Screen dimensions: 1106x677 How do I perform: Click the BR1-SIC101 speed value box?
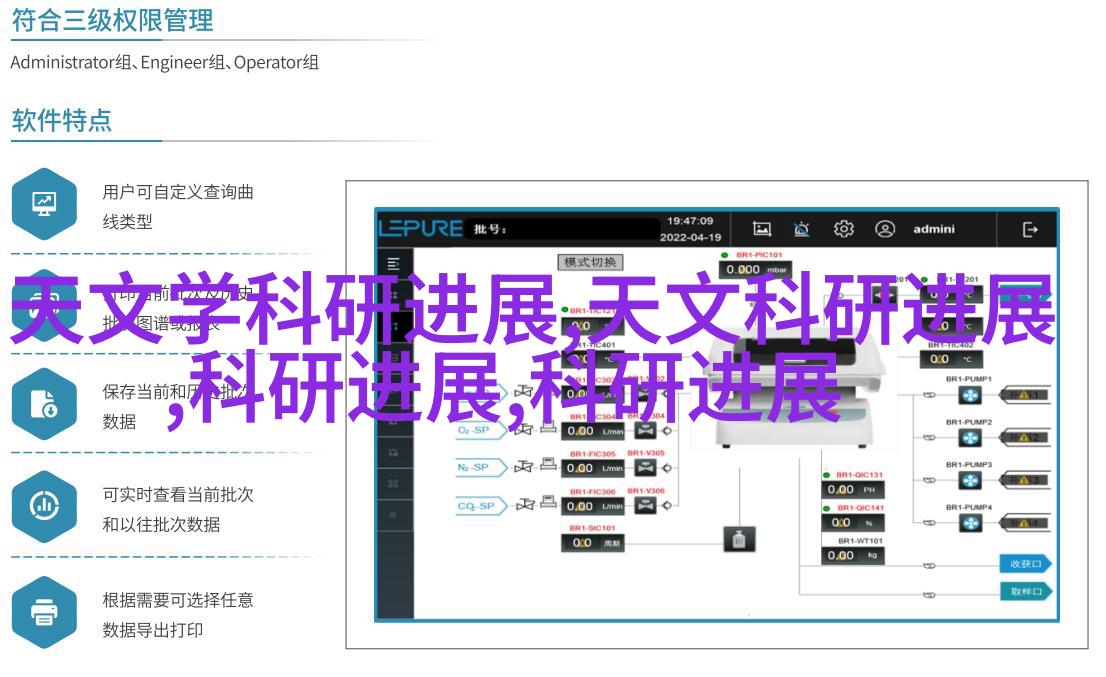(593, 543)
